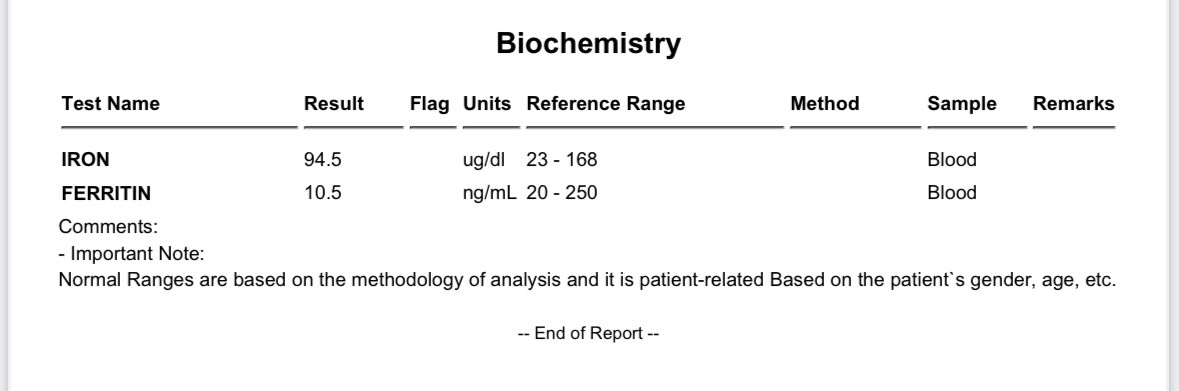Click the Method column header
Viewport: 1179px width, 391px height.
point(825,104)
